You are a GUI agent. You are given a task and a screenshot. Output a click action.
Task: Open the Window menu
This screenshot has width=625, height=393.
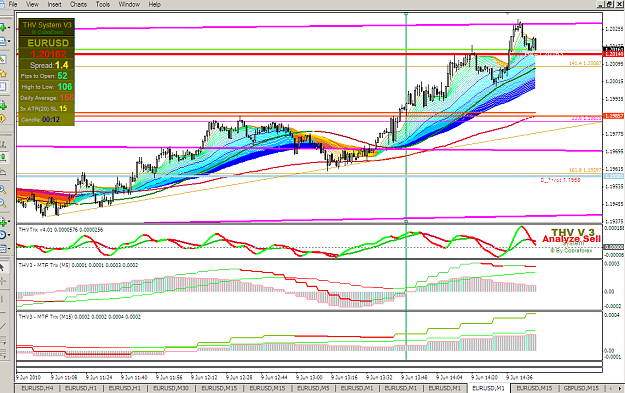(129, 4)
